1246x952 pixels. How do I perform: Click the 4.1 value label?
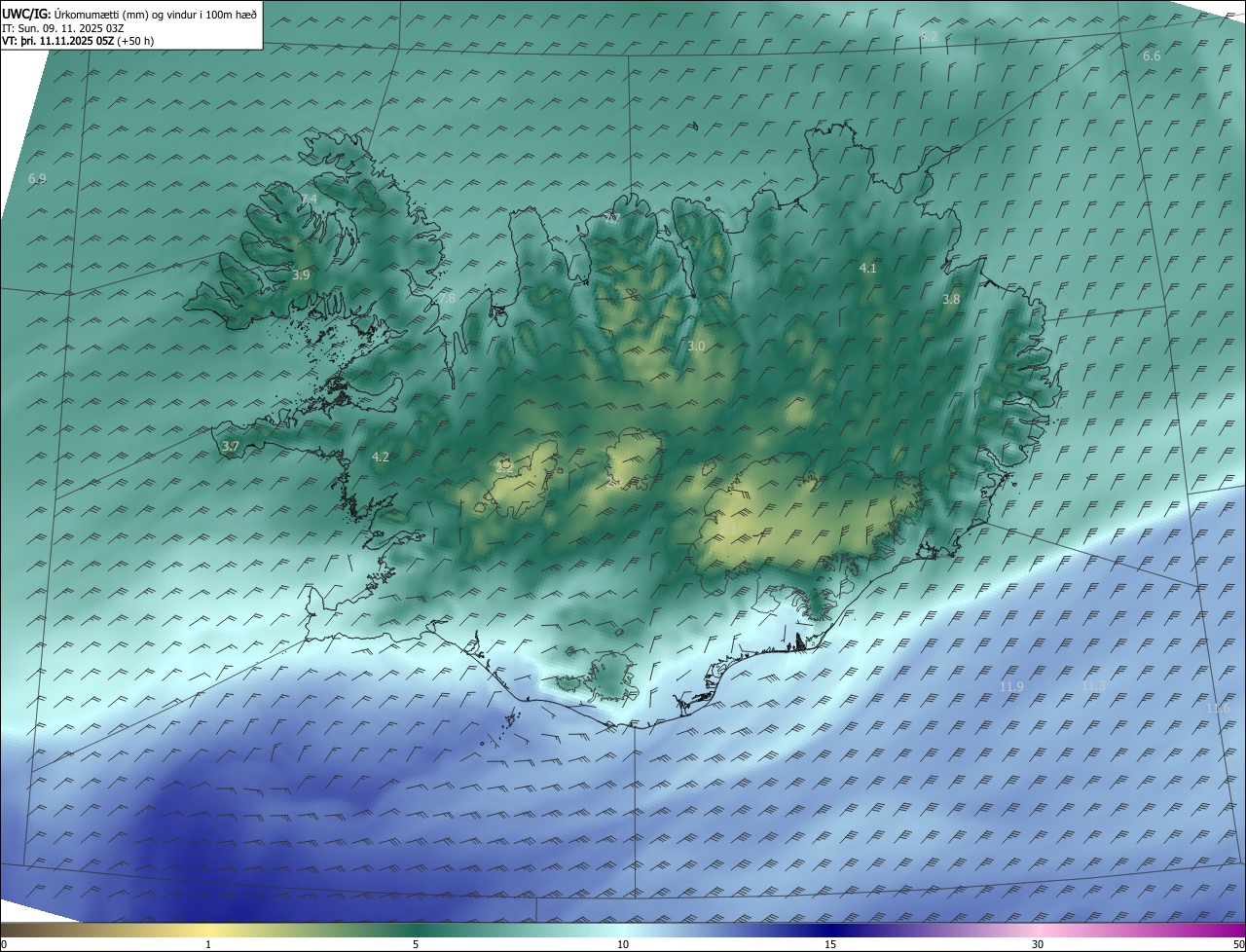click(x=868, y=268)
